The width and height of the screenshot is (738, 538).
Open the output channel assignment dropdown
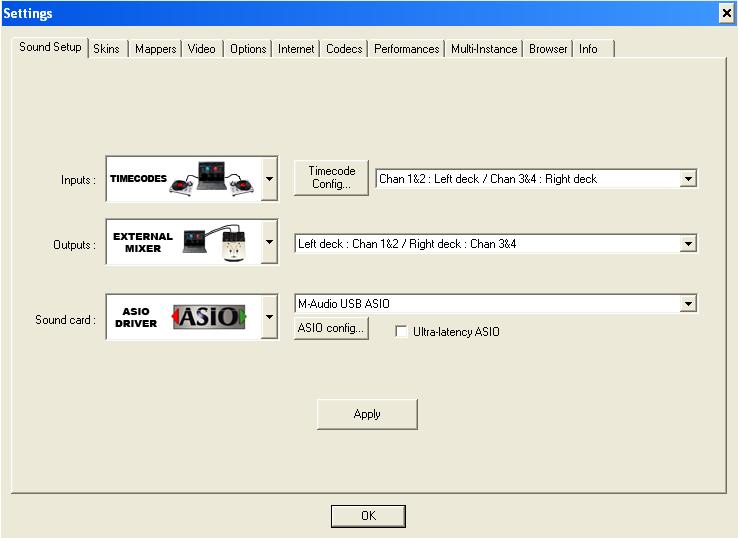(496, 244)
